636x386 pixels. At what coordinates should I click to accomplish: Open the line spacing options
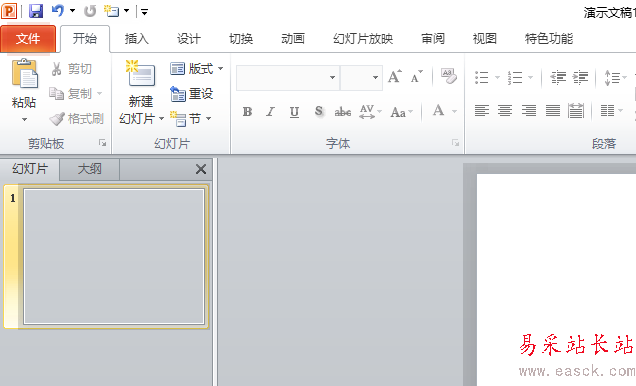pyautogui.click(x=615, y=77)
